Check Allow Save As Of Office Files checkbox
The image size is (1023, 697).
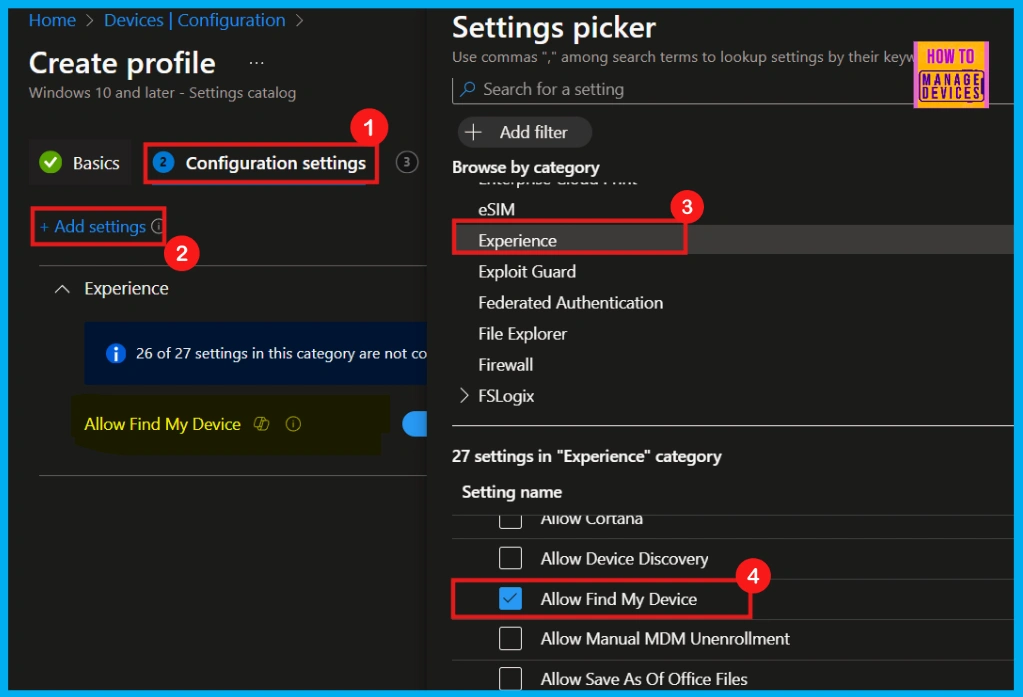[x=510, y=678]
